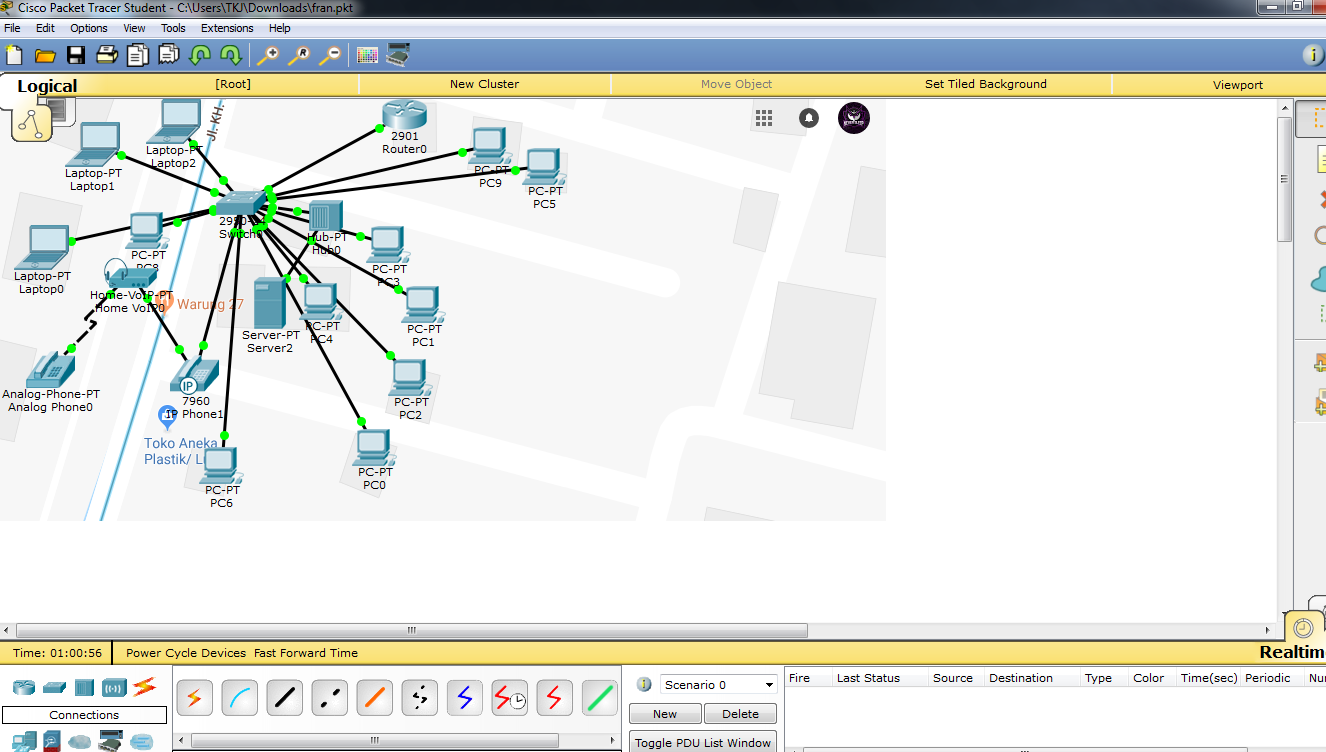Click the PC6 computer
The image size is (1326, 752).
coord(220,465)
